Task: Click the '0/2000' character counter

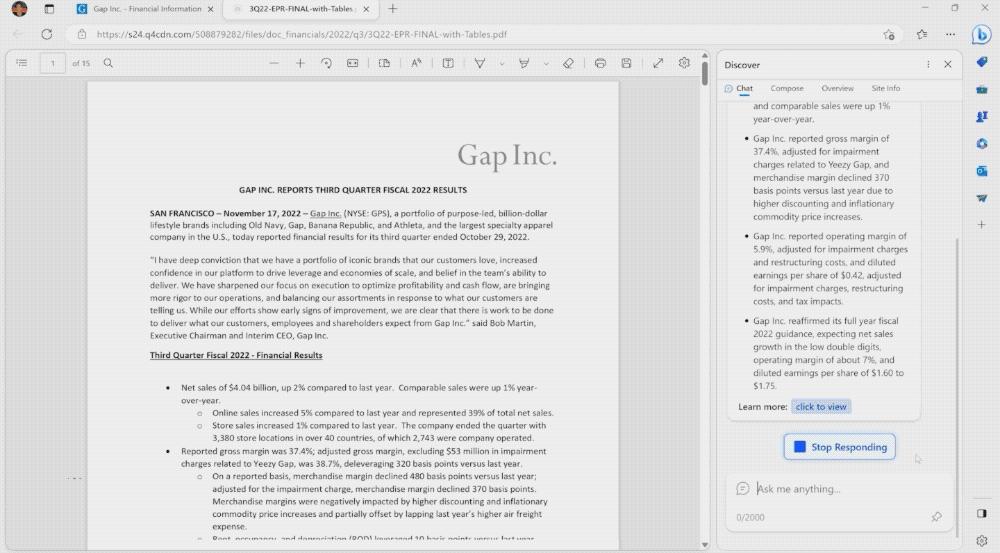Action: click(x=750, y=517)
